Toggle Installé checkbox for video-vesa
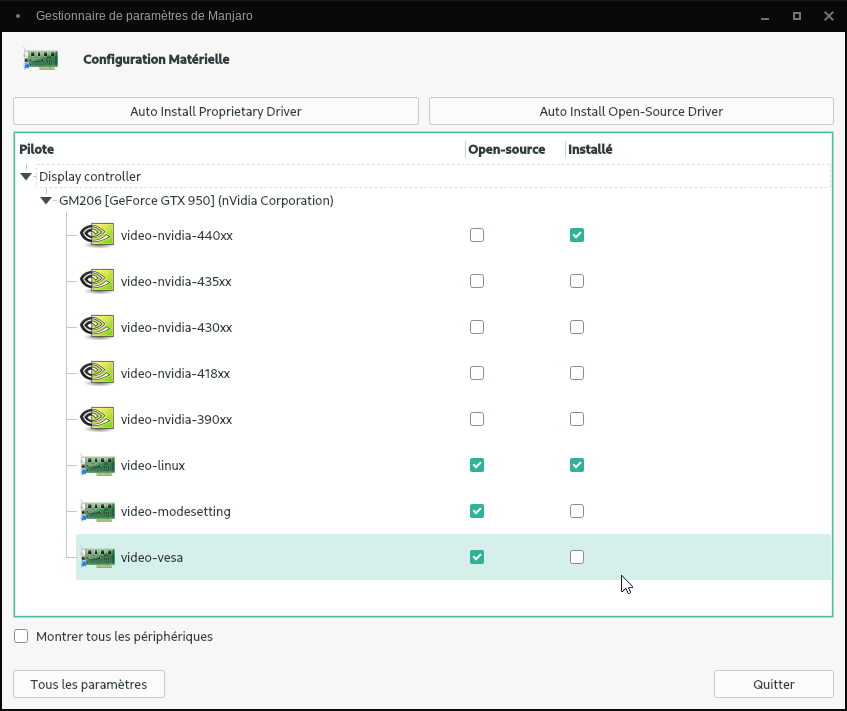 577,557
